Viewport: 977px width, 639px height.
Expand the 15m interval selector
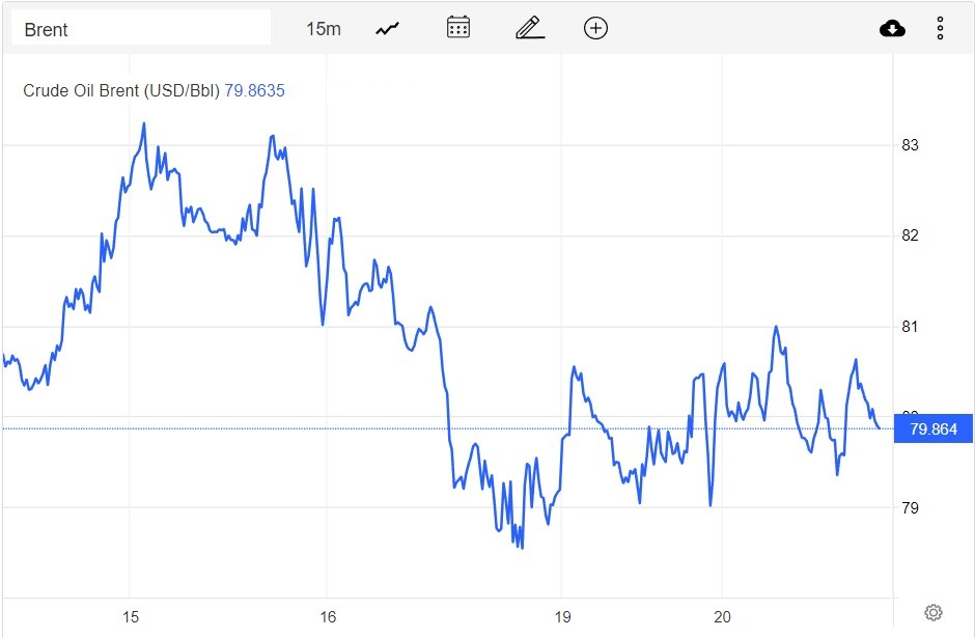pos(323,29)
